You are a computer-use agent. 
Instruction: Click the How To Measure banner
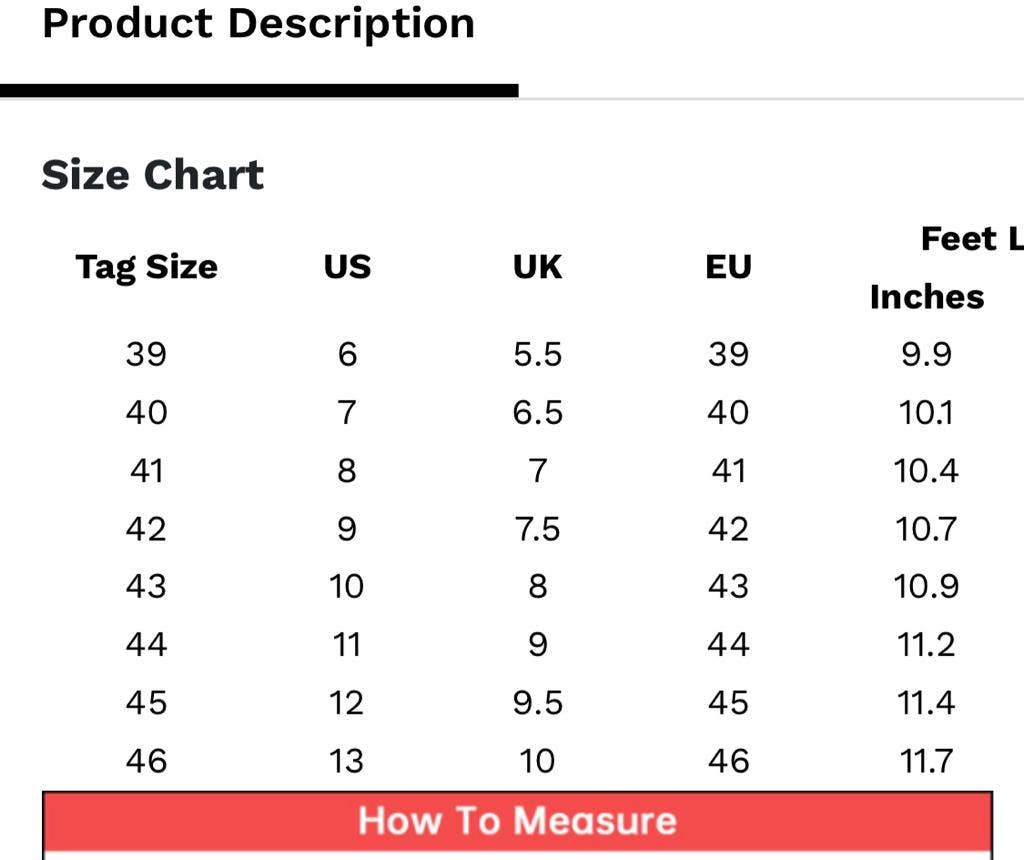[517, 821]
